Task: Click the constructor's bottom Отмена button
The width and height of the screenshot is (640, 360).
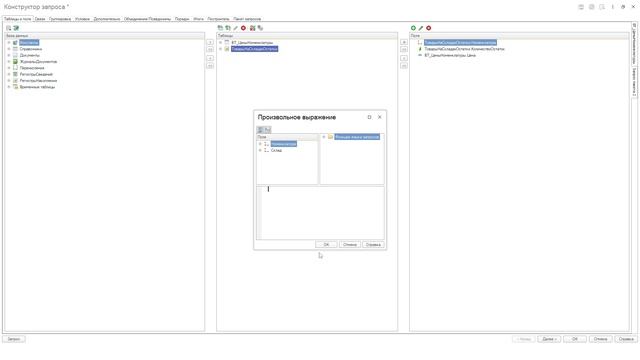Action: (x=600, y=339)
